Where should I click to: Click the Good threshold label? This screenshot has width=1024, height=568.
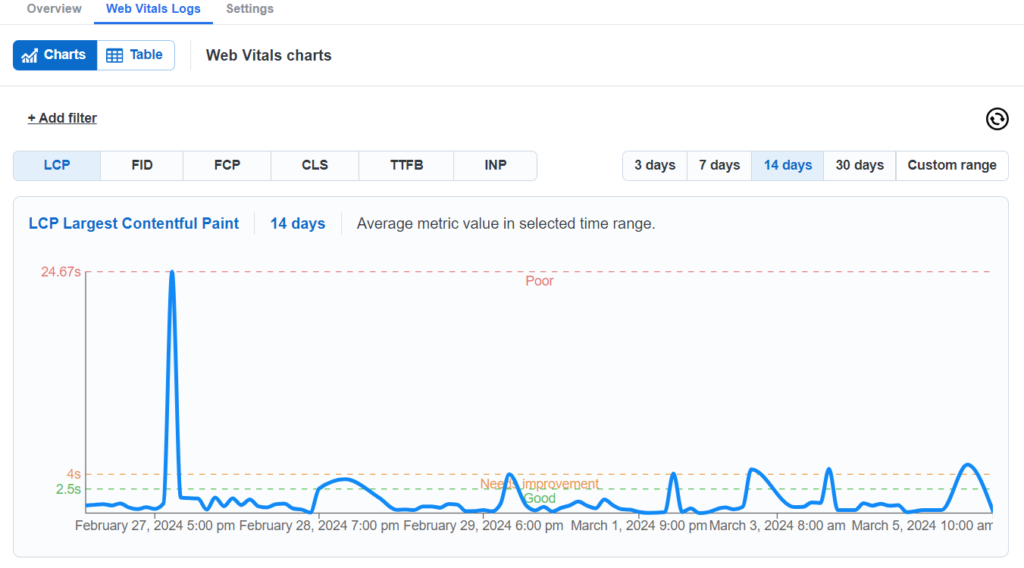pyautogui.click(x=539, y=498)
